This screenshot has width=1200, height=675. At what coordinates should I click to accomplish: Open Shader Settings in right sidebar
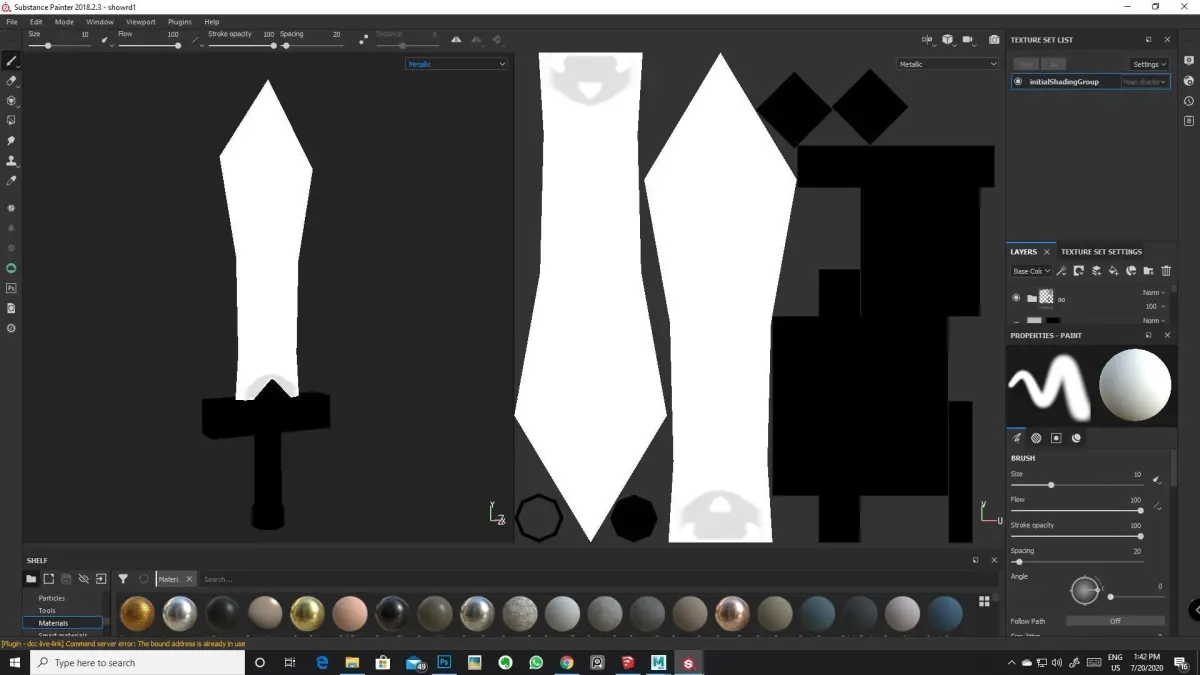click(1189, 81)
